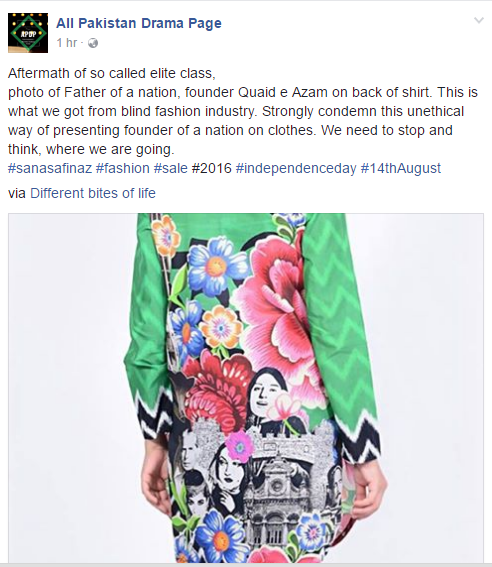The width and height of the screenshot is (492, 567).
Task: Click the post text starting 'Aftermath of so called'
Action: pos(243,111)
